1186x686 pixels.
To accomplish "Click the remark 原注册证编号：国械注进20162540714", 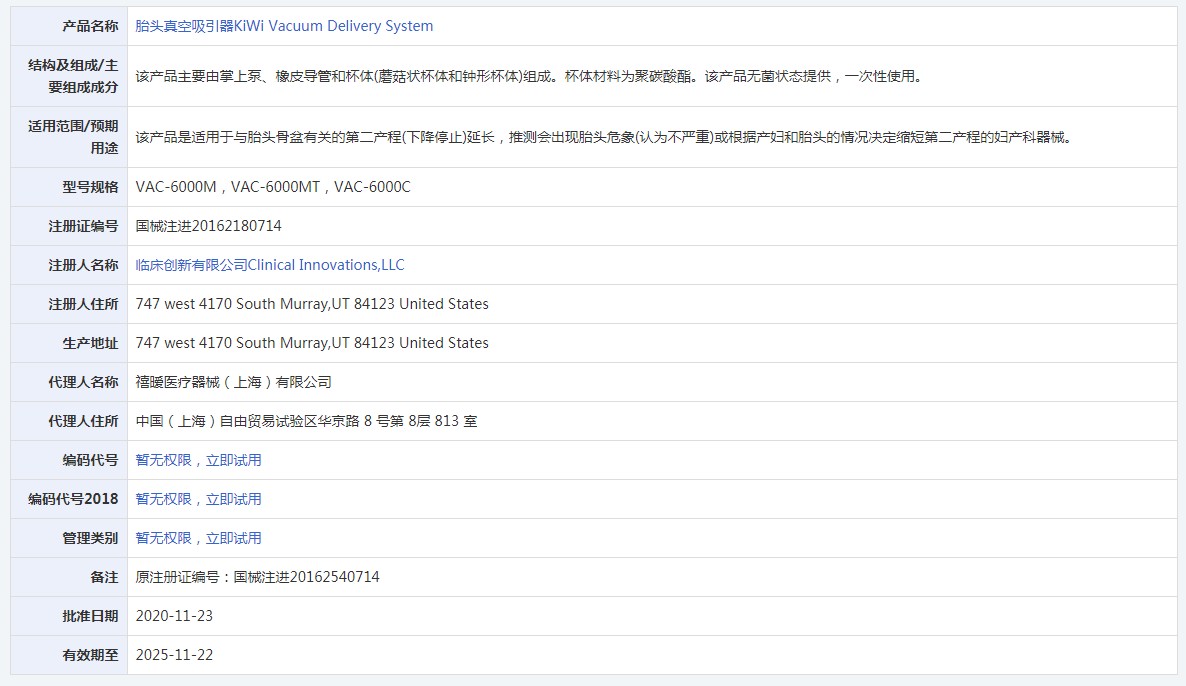I will point(257,577).
